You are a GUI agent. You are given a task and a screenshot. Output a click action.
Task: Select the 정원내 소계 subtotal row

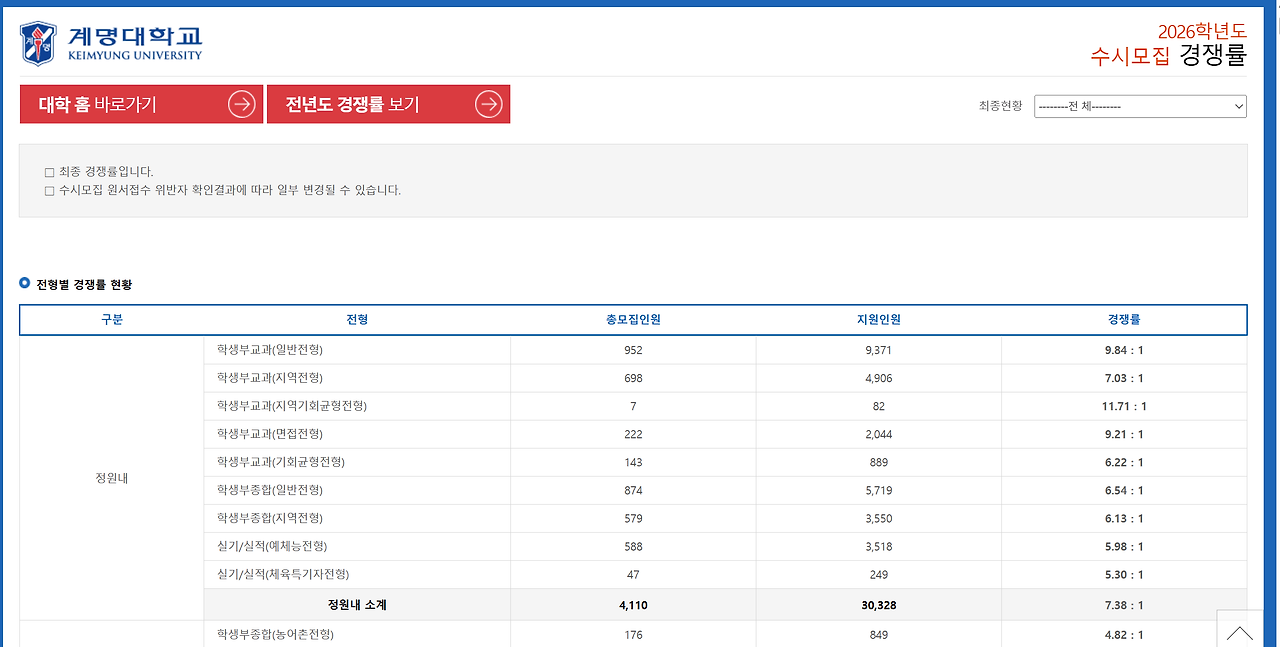click(725, 604)
